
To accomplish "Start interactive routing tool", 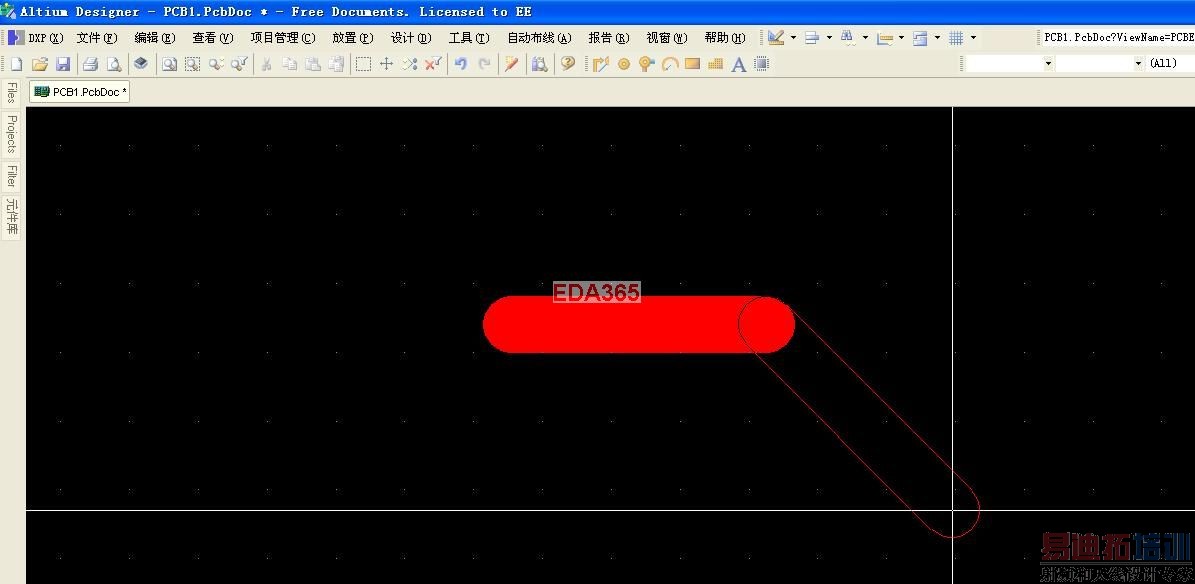I will click(x=601, y=64).
